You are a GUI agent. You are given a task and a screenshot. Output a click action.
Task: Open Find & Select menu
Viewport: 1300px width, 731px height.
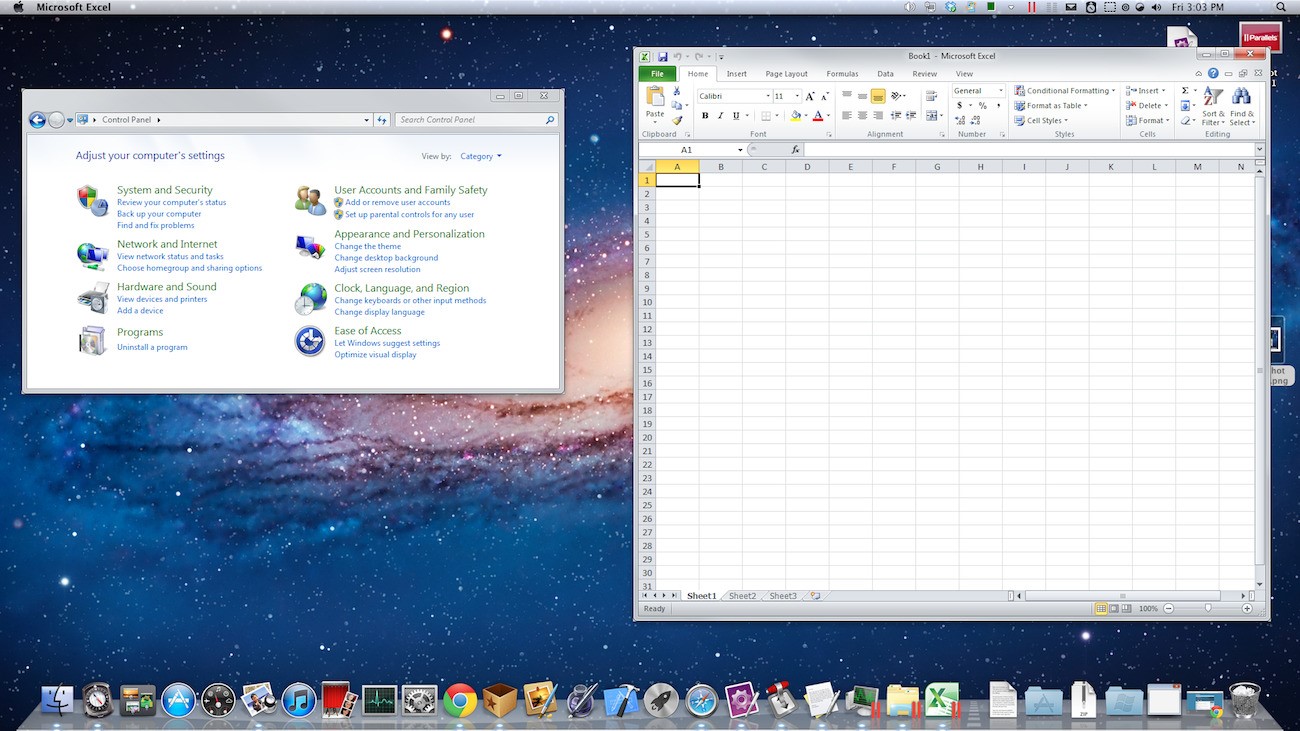(x=1241, y=106)
